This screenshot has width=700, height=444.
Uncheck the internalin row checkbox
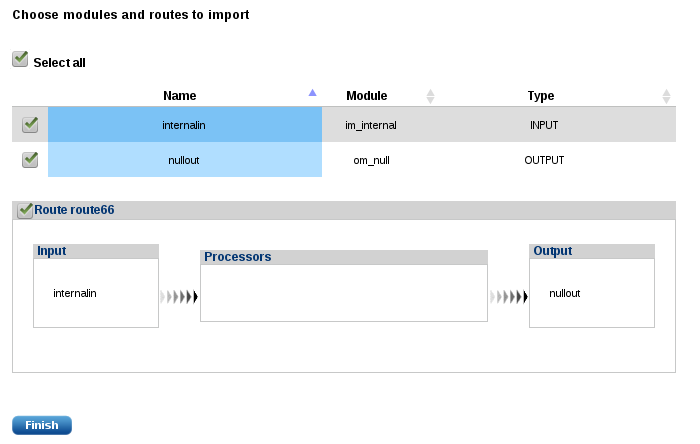[30, 125]
